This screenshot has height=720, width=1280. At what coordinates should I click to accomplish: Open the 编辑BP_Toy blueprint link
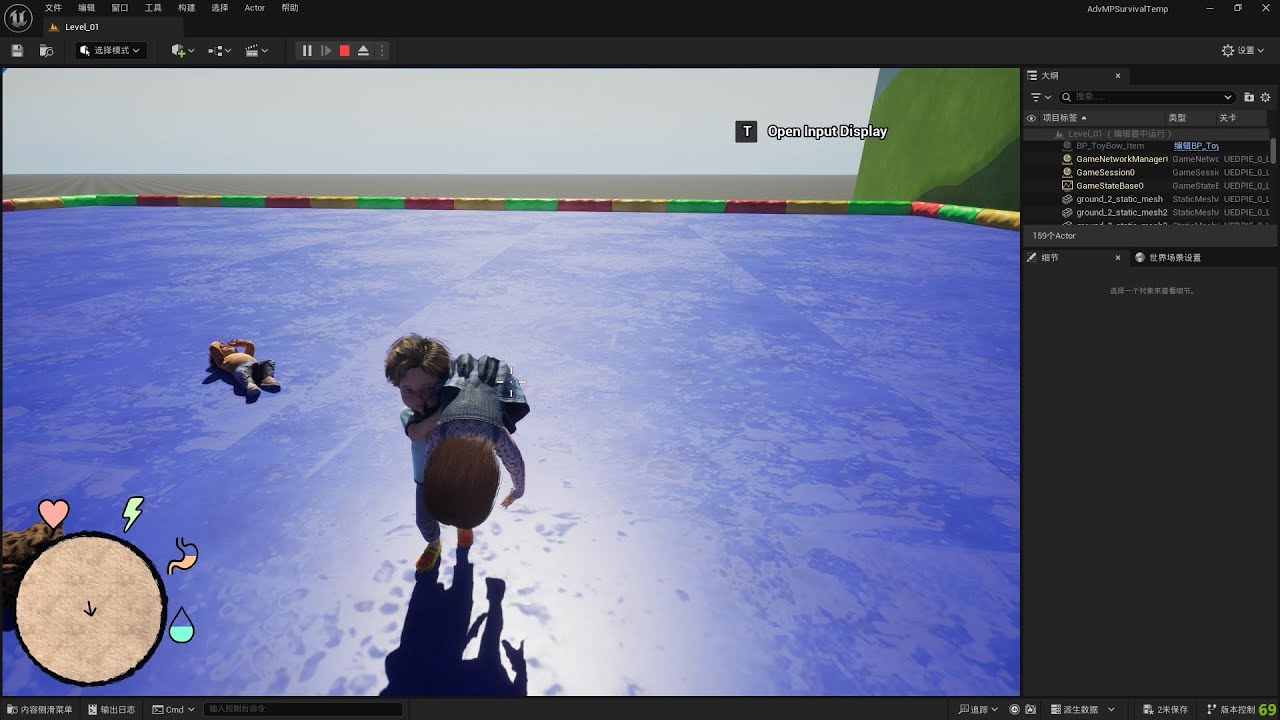(x=1196, y=146)
